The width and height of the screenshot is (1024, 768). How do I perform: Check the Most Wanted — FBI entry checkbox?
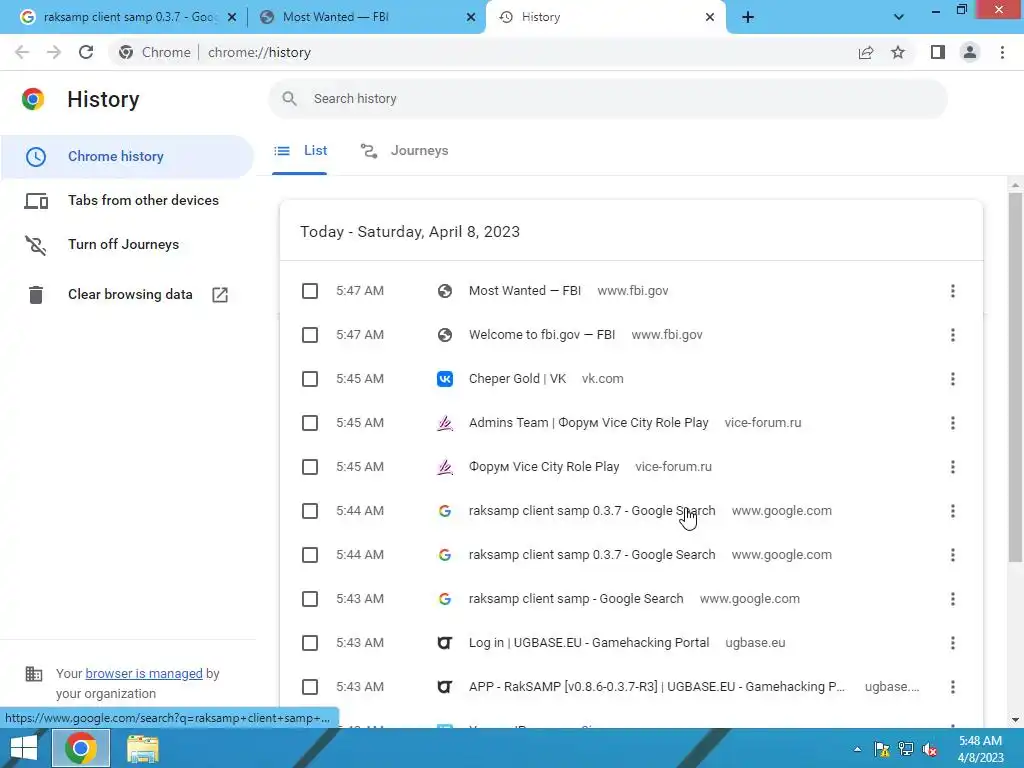(x=310, y=291)
